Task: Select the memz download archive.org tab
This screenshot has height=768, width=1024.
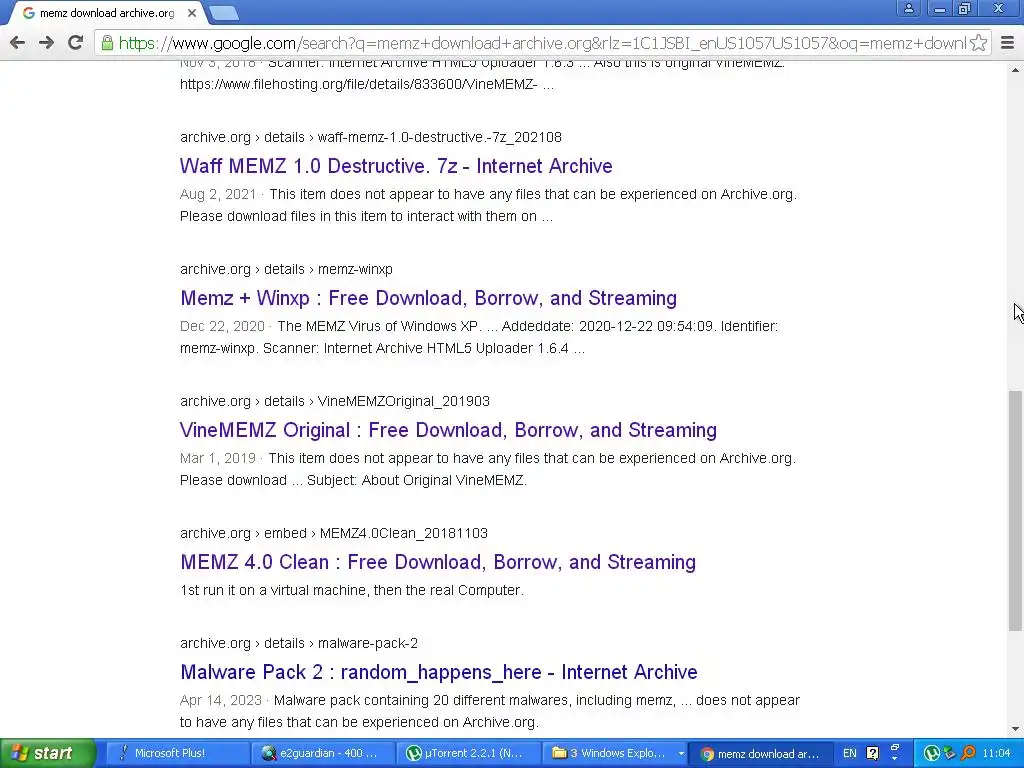Action: coord(107,13)
